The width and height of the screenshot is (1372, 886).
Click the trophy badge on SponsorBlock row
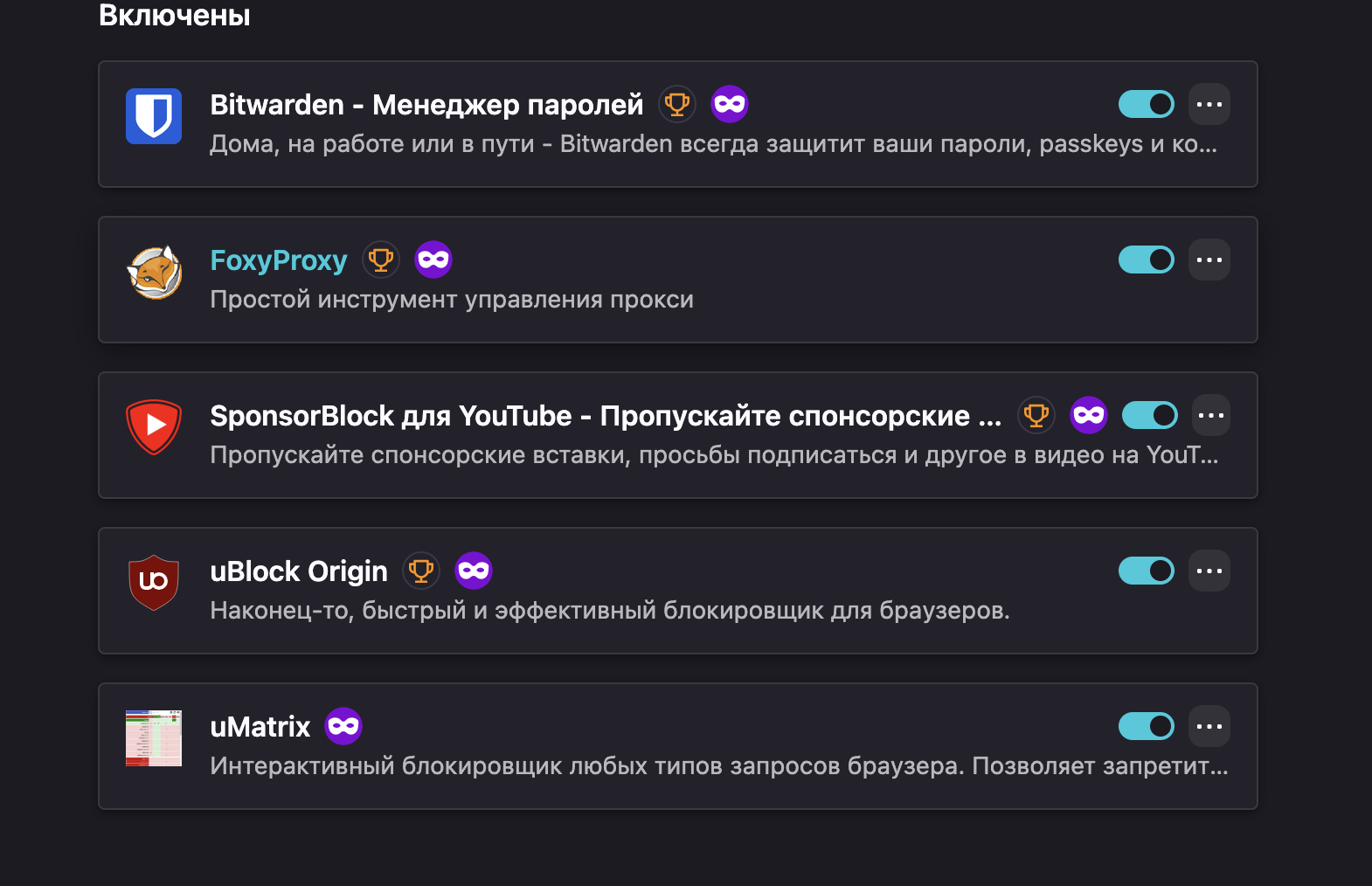[1036, 415]
